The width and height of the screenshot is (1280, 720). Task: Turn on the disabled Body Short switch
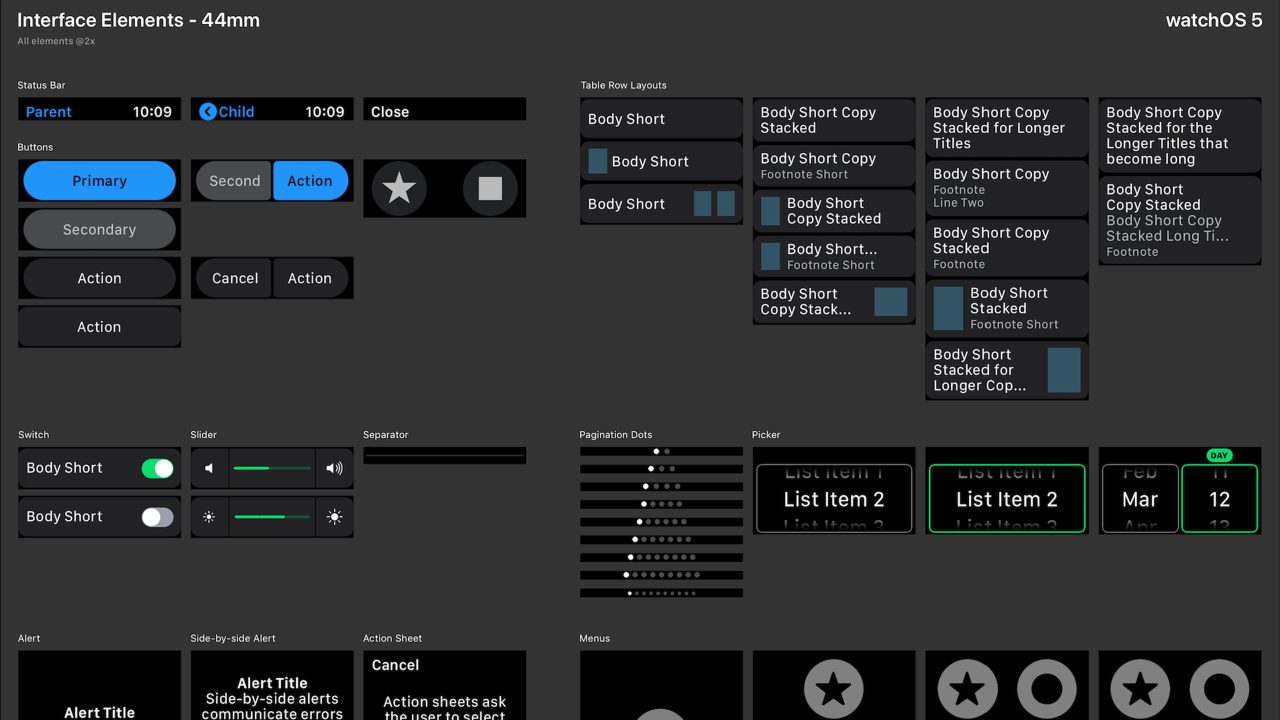tap(157, 517)
